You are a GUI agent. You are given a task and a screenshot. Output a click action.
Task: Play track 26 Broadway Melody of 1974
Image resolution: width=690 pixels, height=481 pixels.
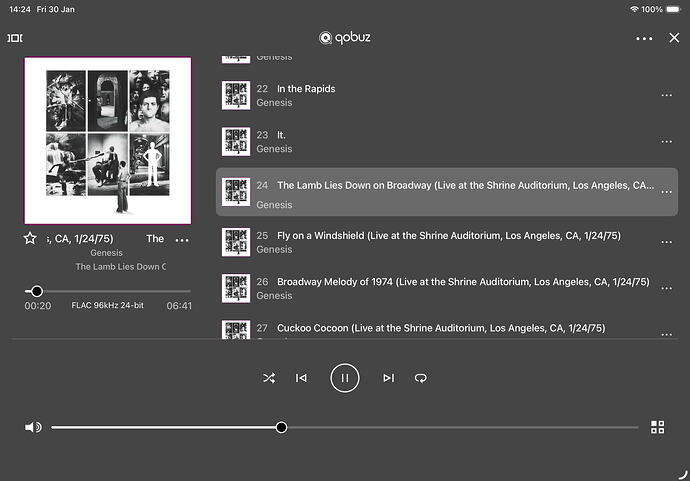click(x=447, y=288)
